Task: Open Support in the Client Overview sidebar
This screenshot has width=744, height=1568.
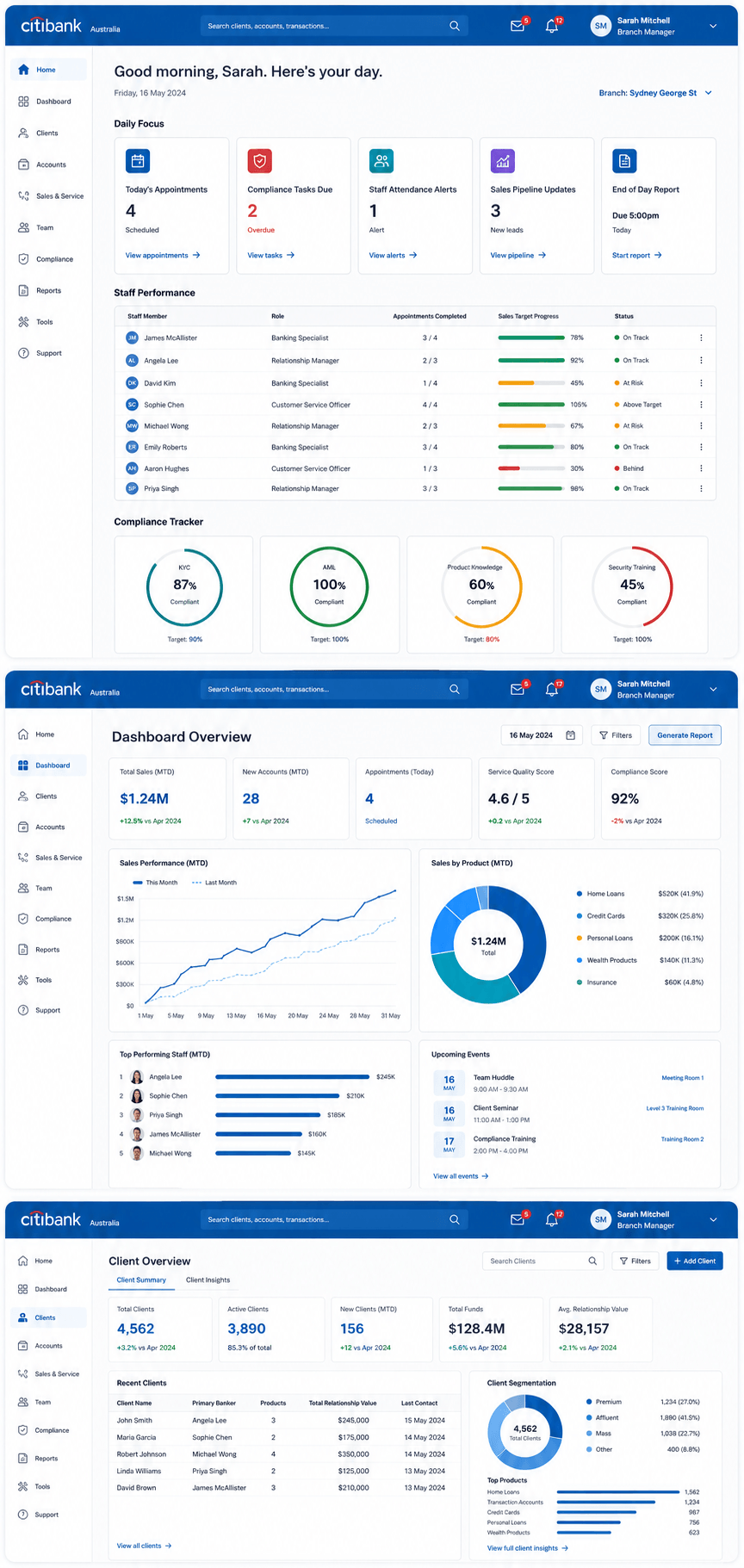Action: tap(48, 1515)
